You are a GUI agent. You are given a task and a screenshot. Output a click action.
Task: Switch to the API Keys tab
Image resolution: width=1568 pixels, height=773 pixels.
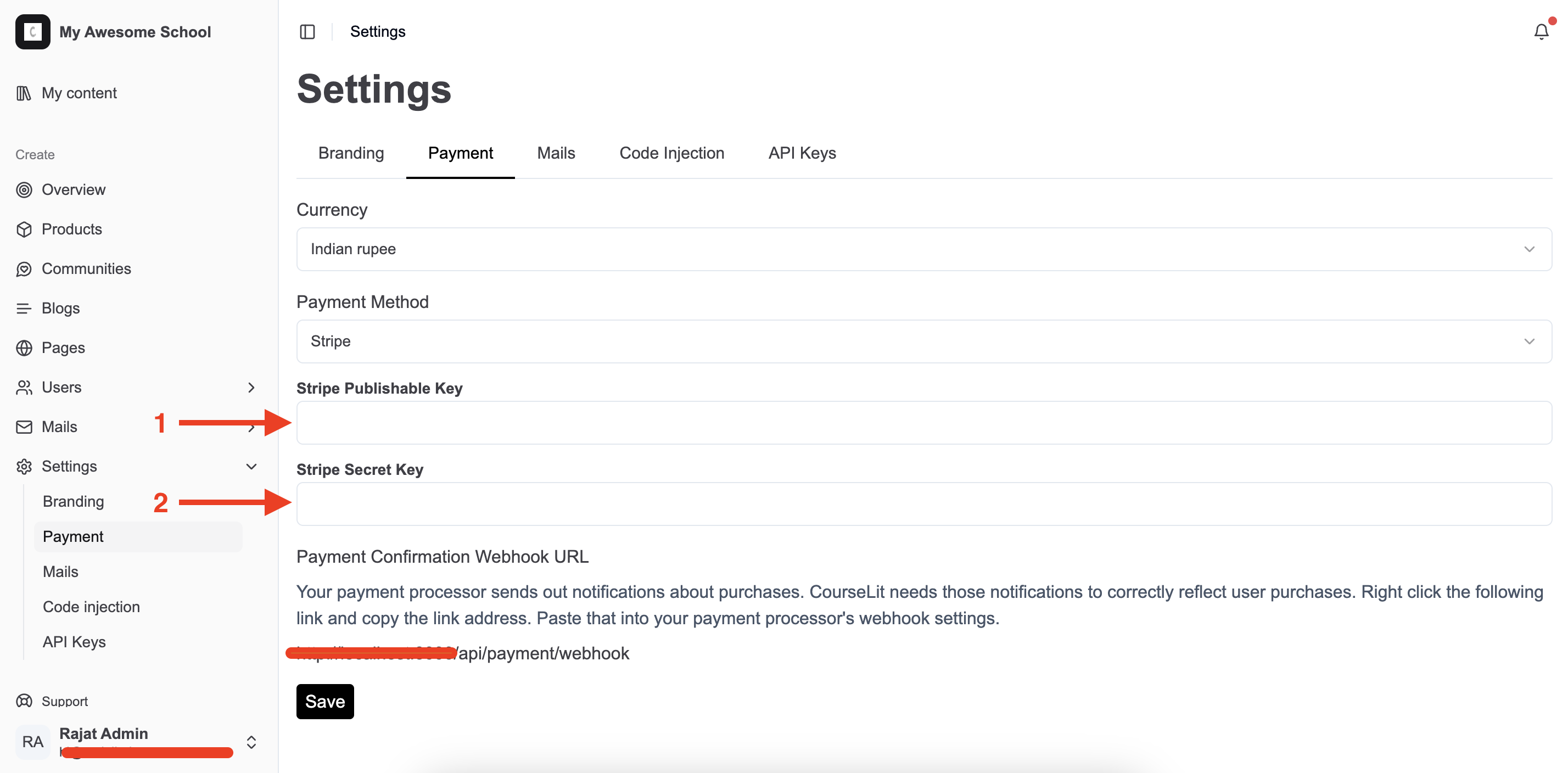coord(802,153)
